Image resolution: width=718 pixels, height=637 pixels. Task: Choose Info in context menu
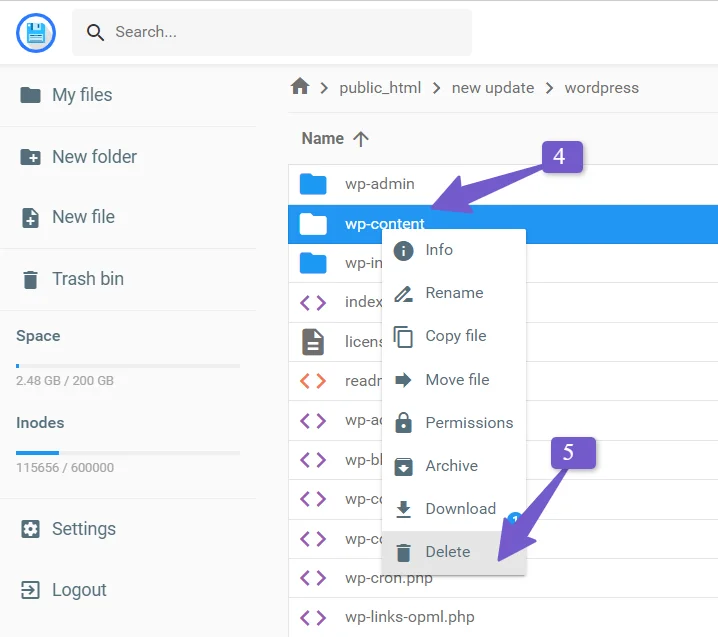pyautogui.click(x=454, y=250)
